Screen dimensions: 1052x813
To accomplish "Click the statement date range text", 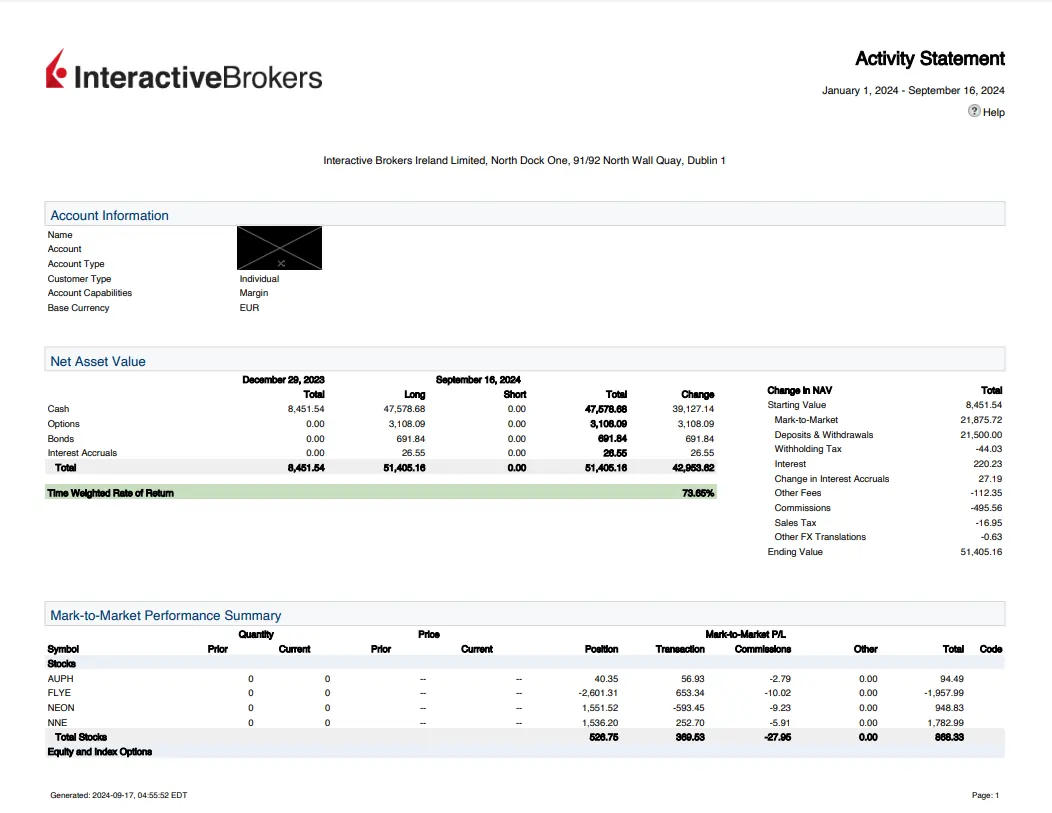I will (912, 91).
